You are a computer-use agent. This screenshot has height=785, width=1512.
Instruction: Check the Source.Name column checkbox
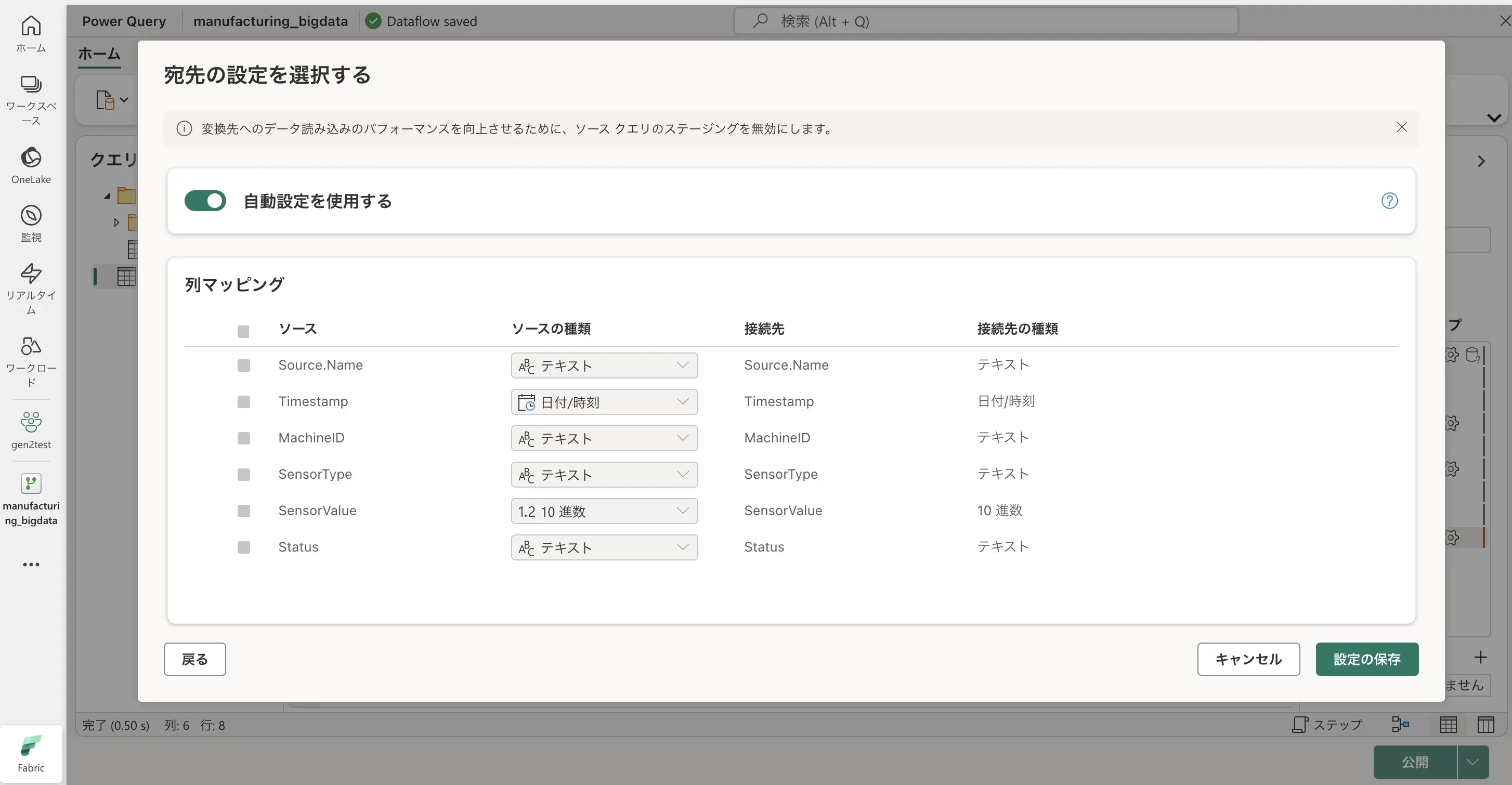tap(243, 365)
